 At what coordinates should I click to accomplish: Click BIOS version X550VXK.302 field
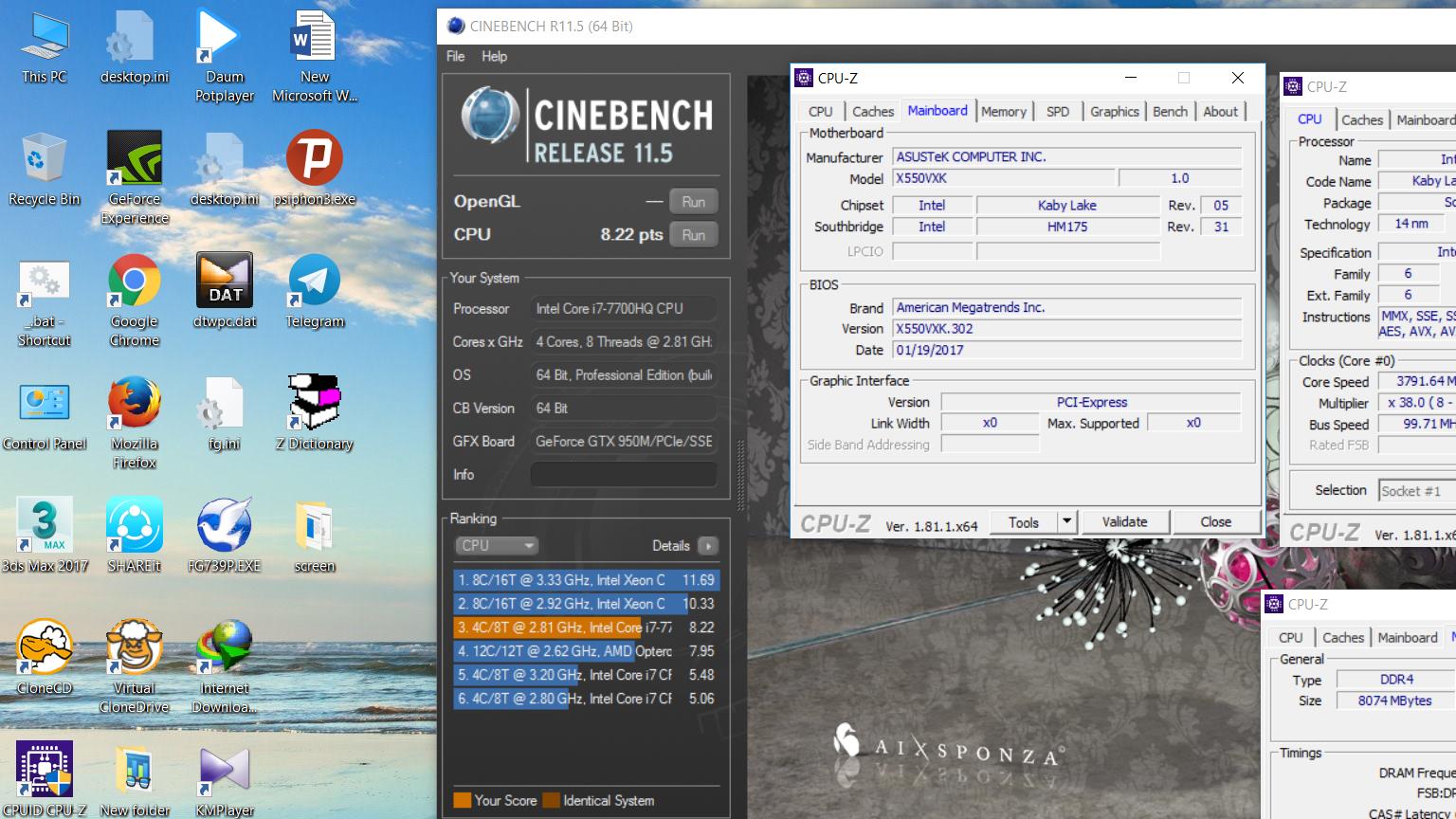[x=1066, y=329]
